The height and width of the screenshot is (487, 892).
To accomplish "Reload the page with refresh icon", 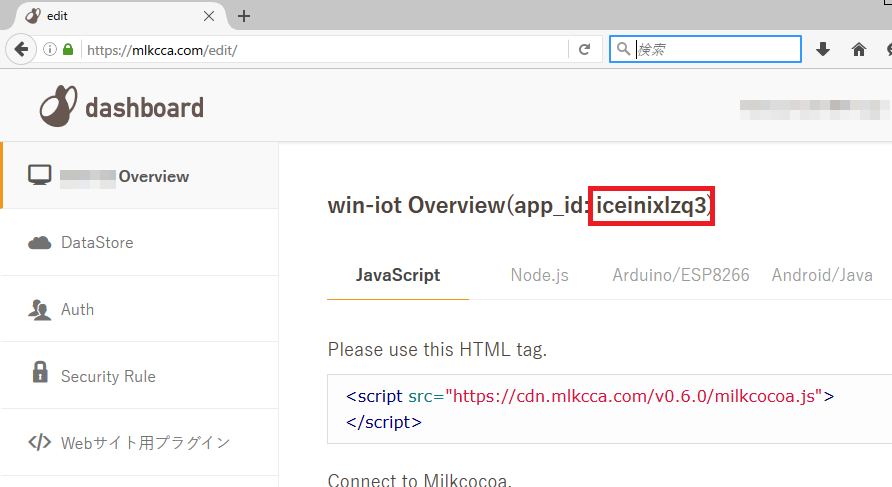I will [584, 49].
